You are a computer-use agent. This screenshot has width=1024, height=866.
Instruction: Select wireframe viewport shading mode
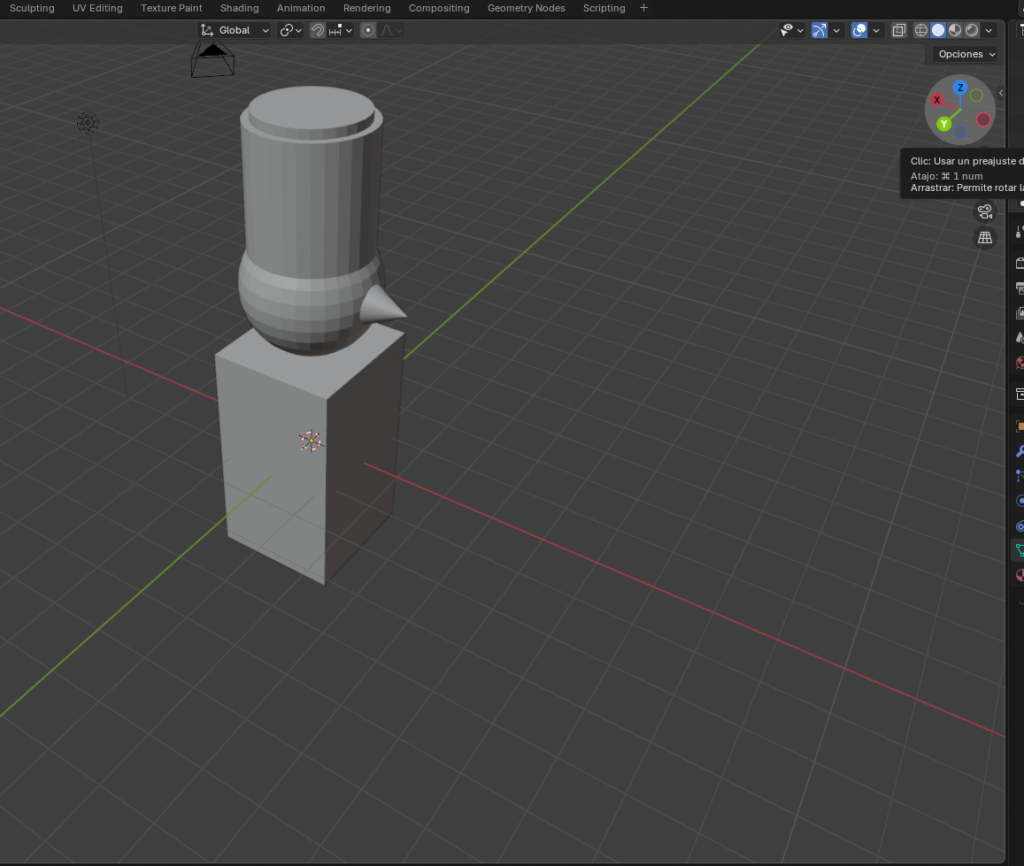coord(921,30)
